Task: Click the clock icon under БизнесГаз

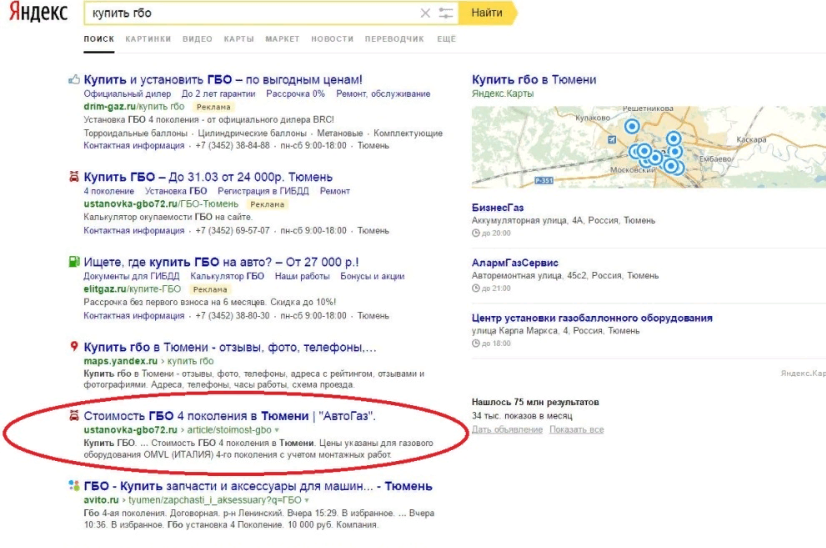Action: [x=476, y=233]
